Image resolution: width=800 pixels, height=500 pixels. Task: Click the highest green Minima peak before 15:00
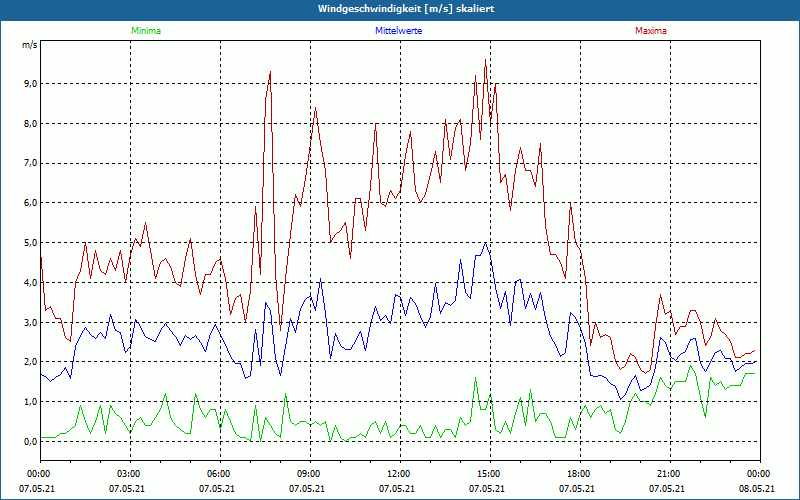476,378
